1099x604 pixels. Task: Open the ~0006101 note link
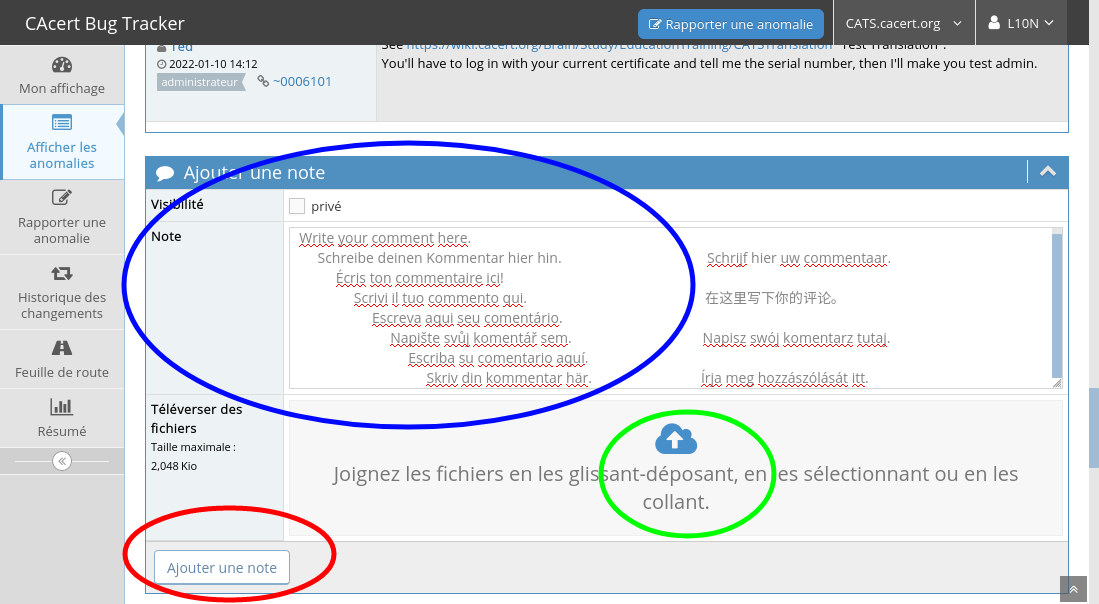302,81
